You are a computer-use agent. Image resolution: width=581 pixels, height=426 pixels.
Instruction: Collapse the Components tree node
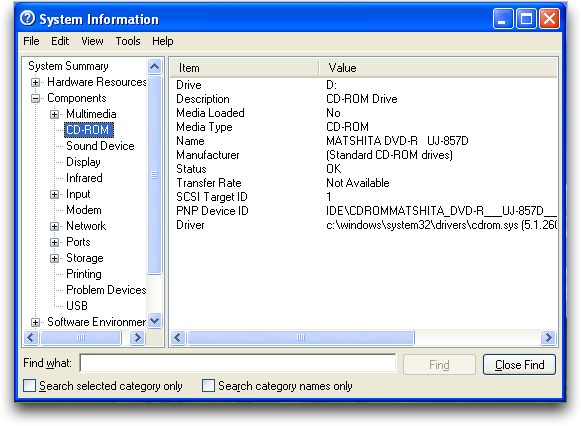click(36, 99)
